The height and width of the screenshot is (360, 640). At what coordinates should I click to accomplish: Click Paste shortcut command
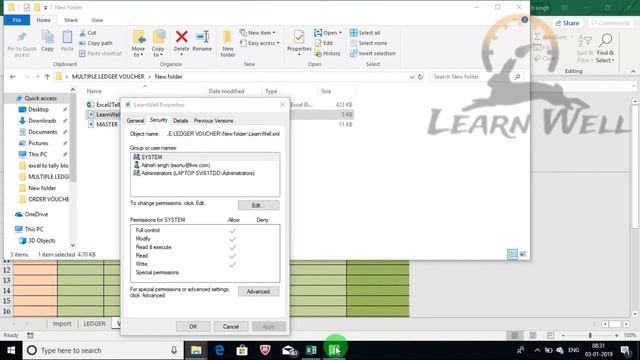100,53
